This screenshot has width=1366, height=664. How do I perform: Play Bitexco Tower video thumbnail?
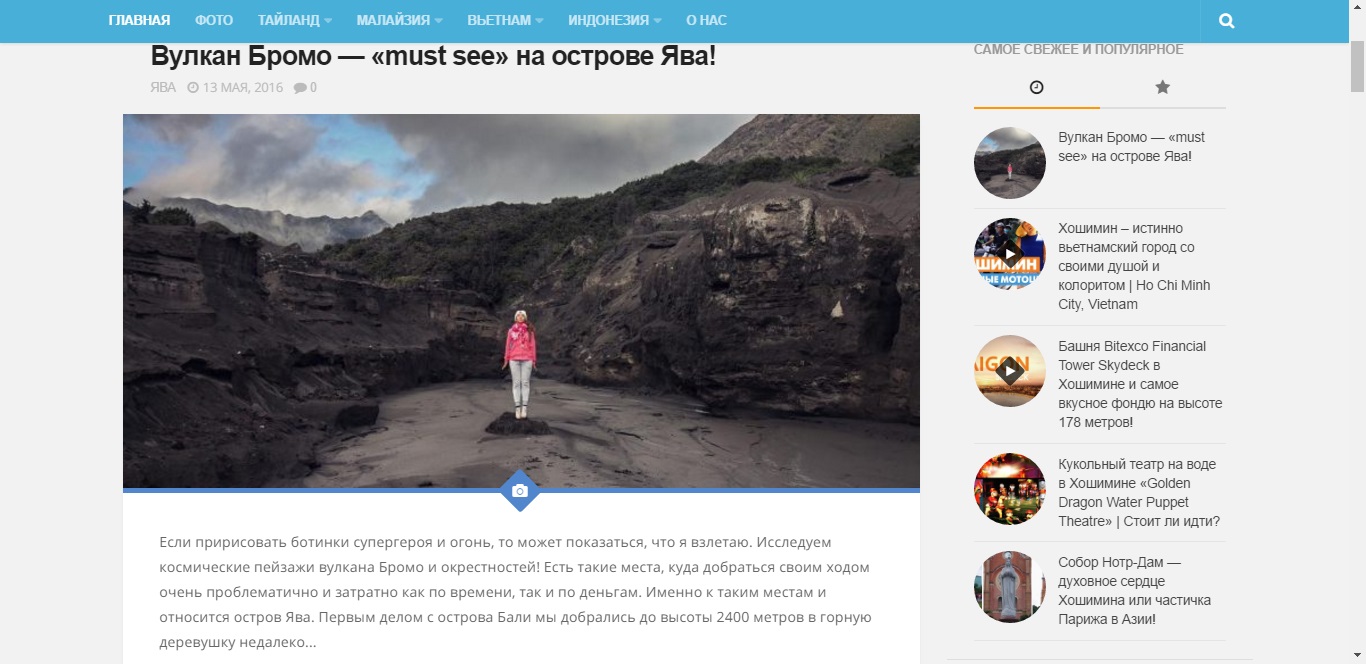tap(1010, 371)
